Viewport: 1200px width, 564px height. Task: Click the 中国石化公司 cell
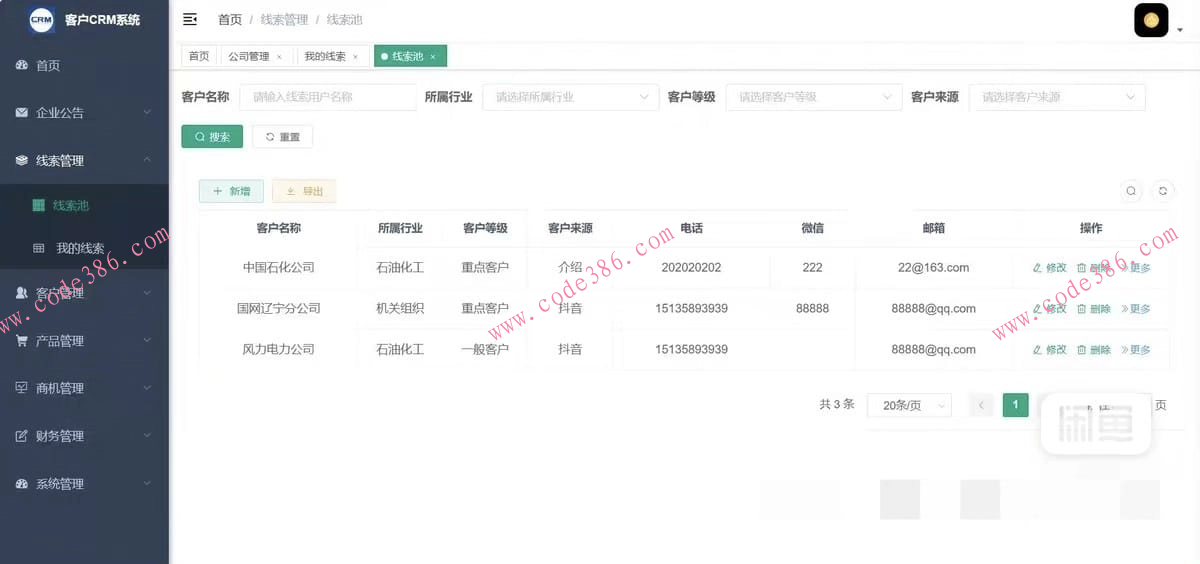coord(278,268)
